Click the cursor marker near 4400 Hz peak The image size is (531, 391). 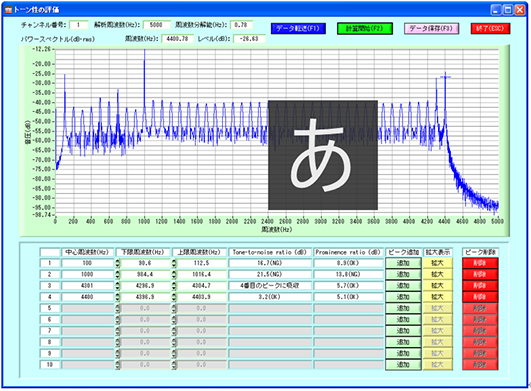[x=445, y=77]
